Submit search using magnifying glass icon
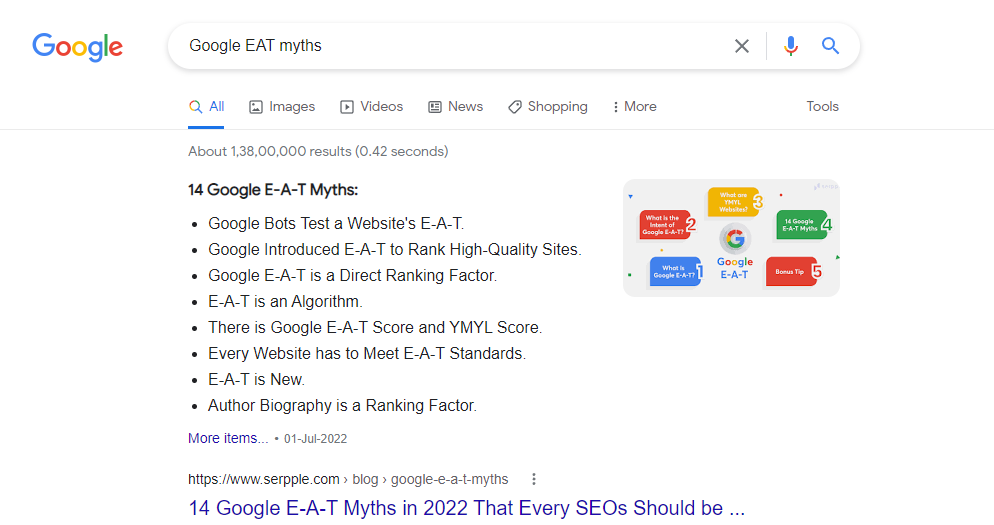The height and width of the screenshot is (525, 994). tap(830, 46)
